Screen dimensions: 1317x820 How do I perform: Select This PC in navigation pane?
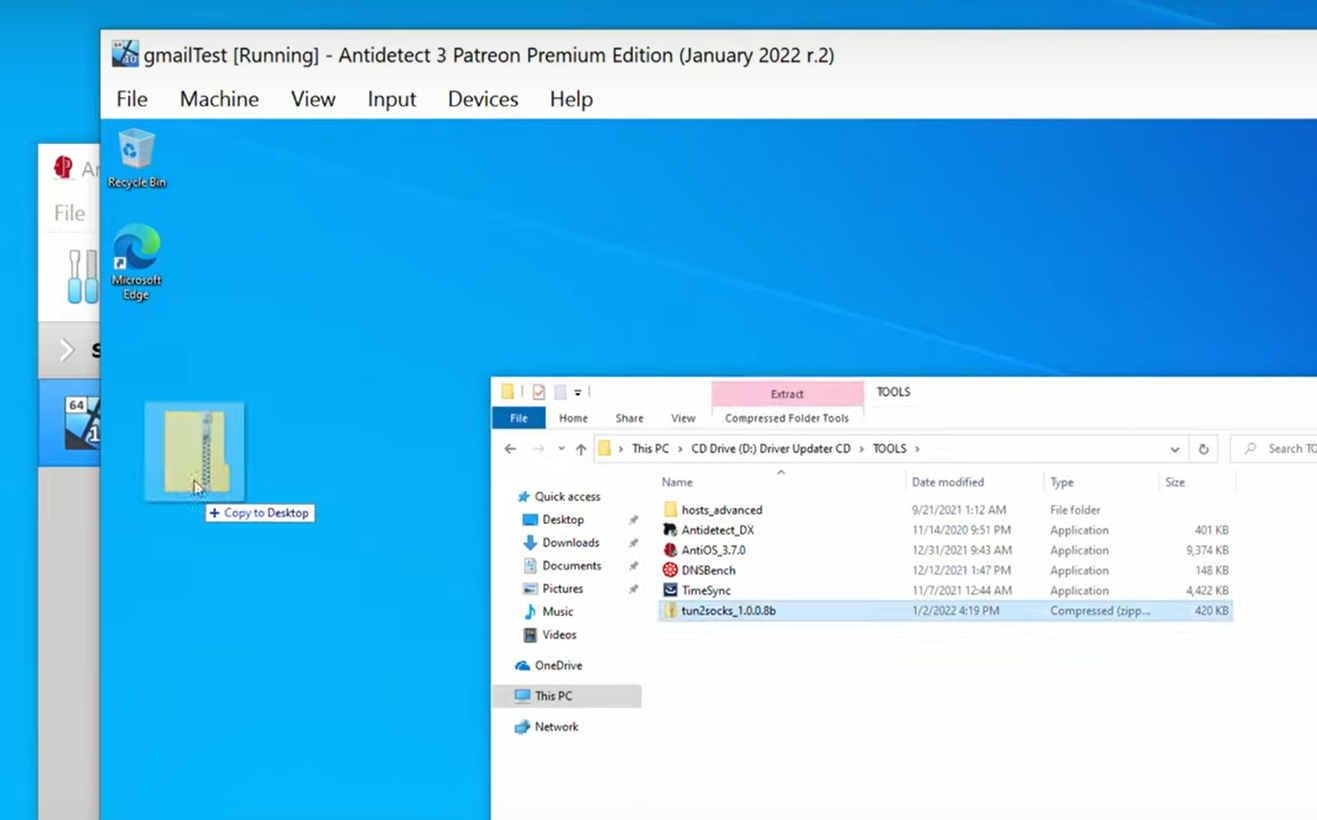click(567, 696)
